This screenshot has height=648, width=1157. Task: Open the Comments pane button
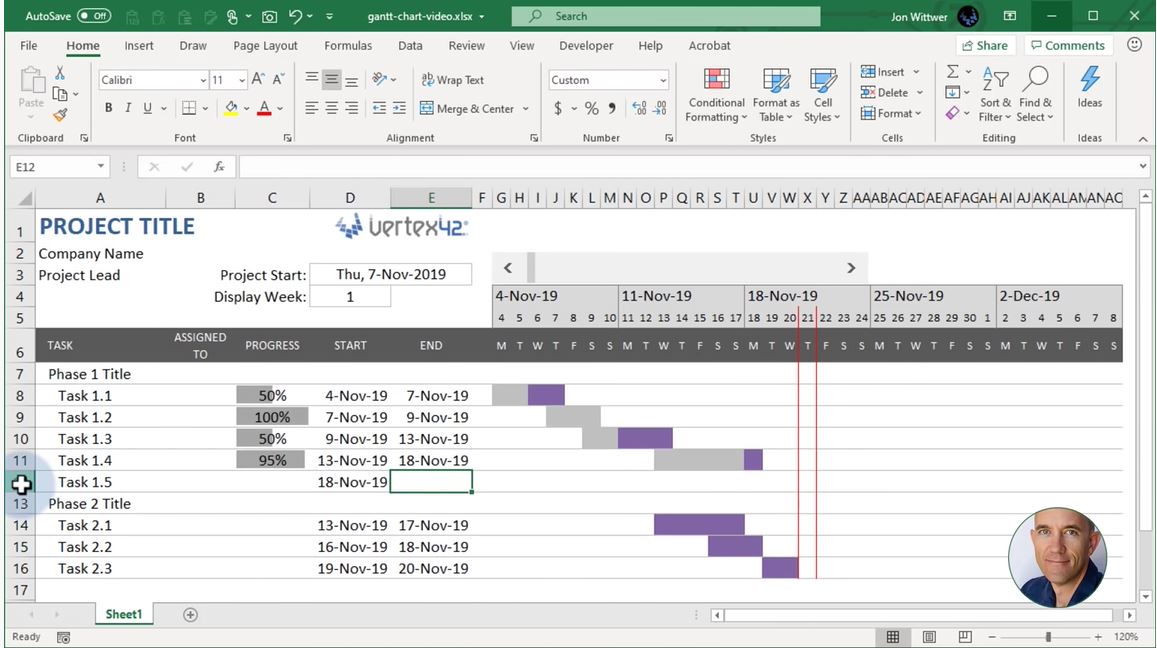[x=1068, y=45]
